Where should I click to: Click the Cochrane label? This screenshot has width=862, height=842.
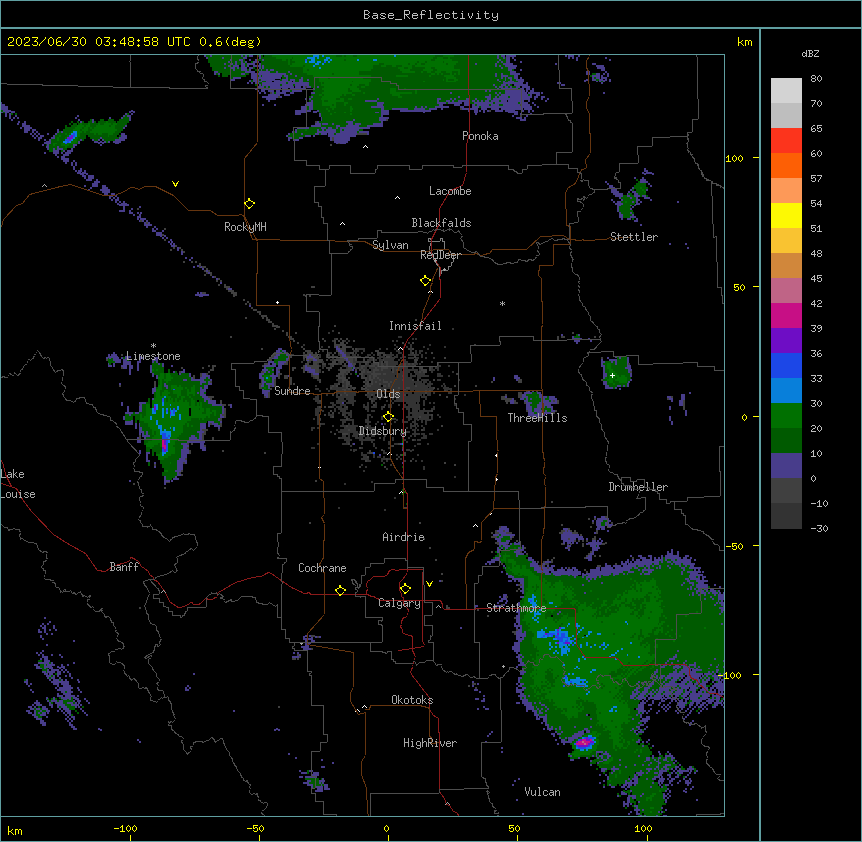click(x=322, y=568)
